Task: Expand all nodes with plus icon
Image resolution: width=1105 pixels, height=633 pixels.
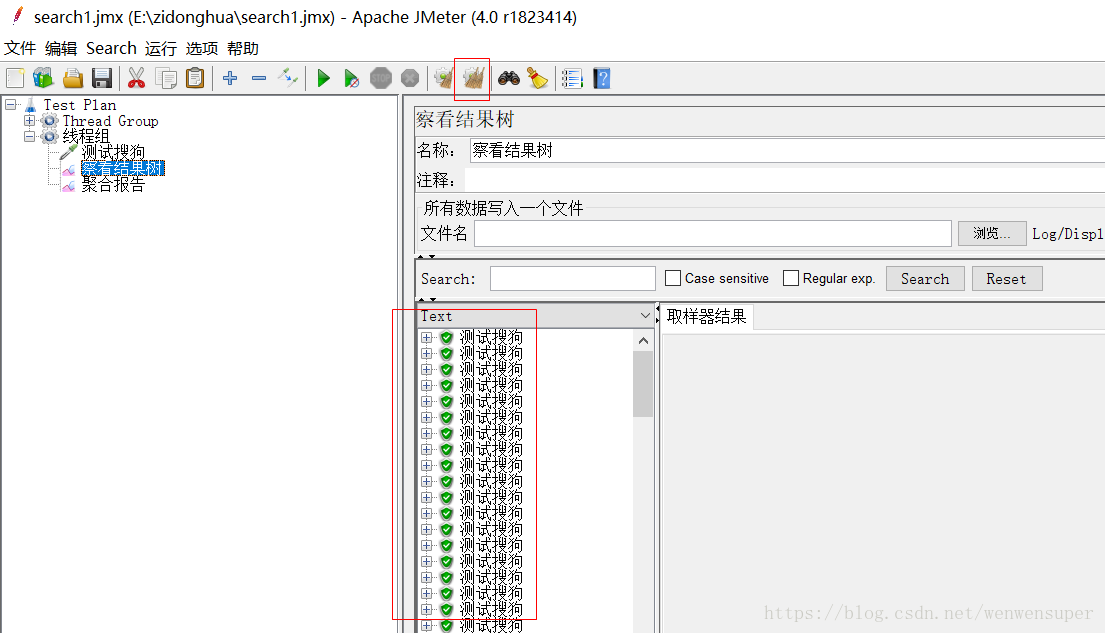Action: pyautogui.click(x=230, y=78)
